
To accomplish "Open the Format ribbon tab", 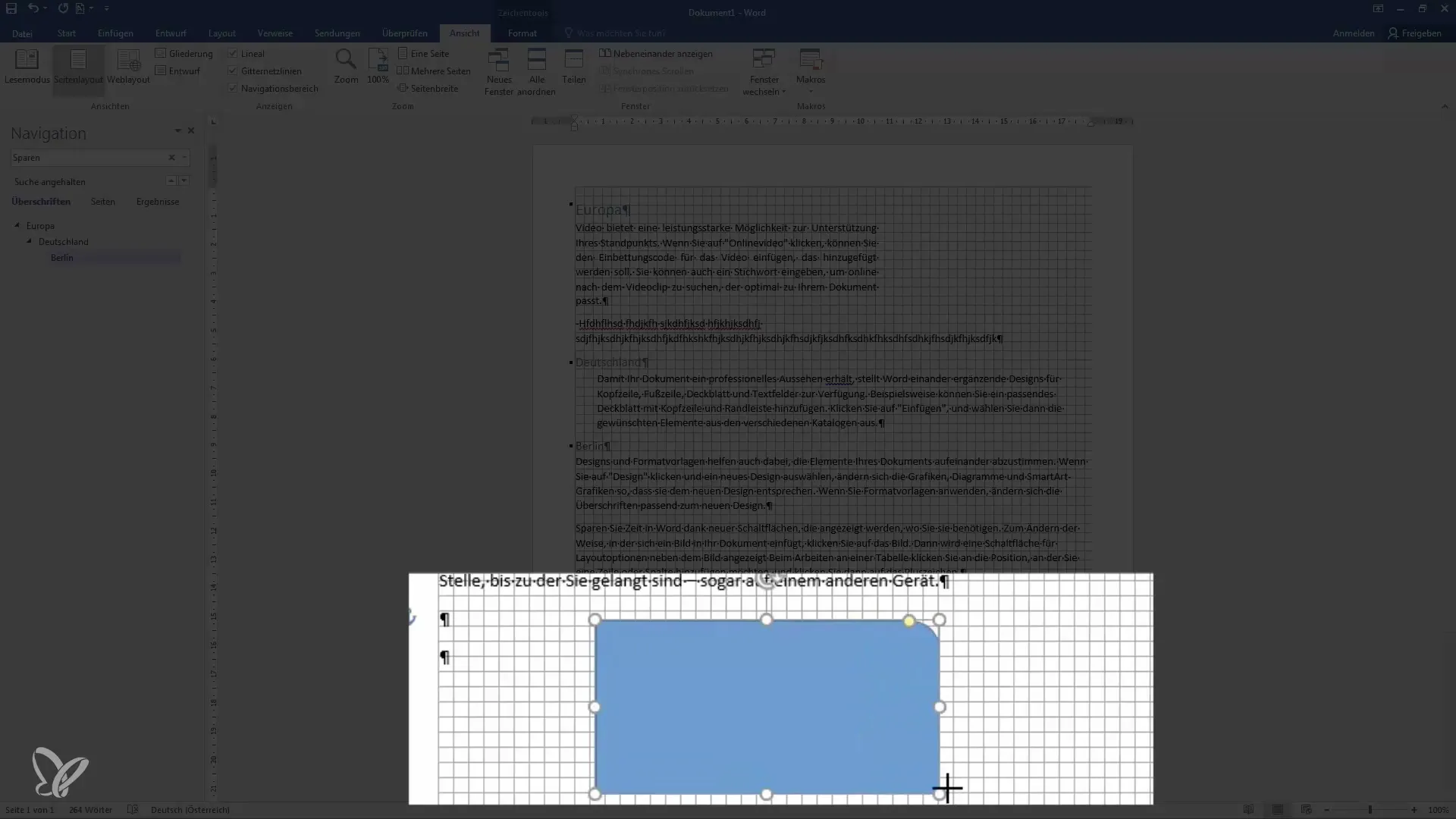I will pyautogui.click(x=521, y=33).
